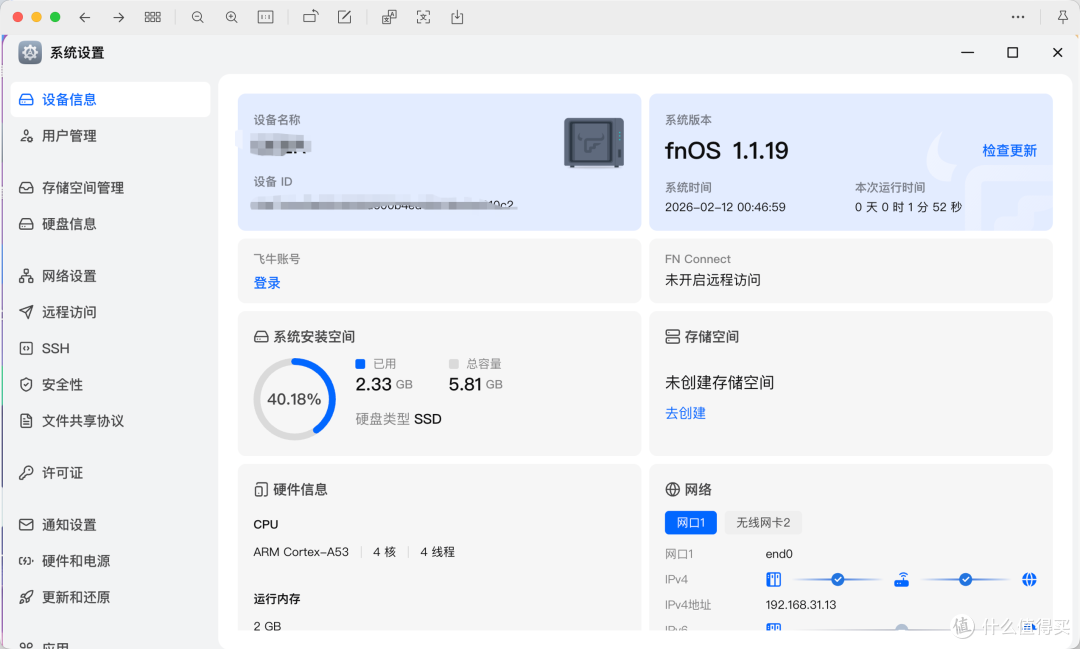Click the 登录 link under 飞牛账号
1080x649 pixels.
point(267,283)
